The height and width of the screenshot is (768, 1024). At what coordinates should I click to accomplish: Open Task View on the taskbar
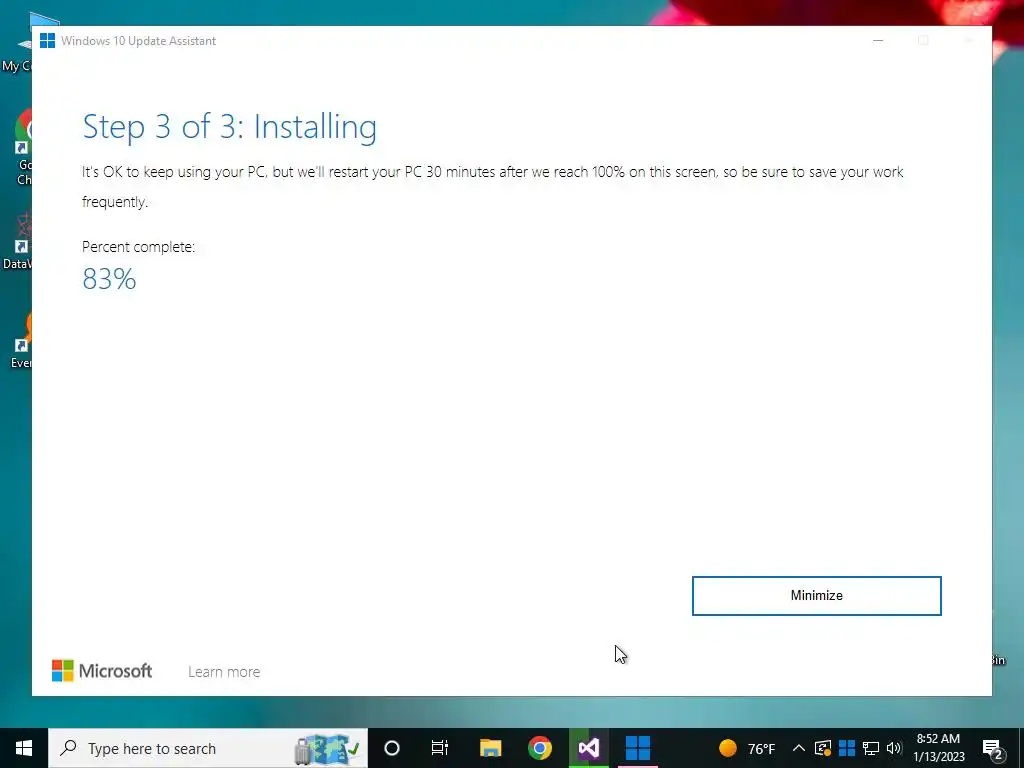pyautogui.click(x=440, y=748)
